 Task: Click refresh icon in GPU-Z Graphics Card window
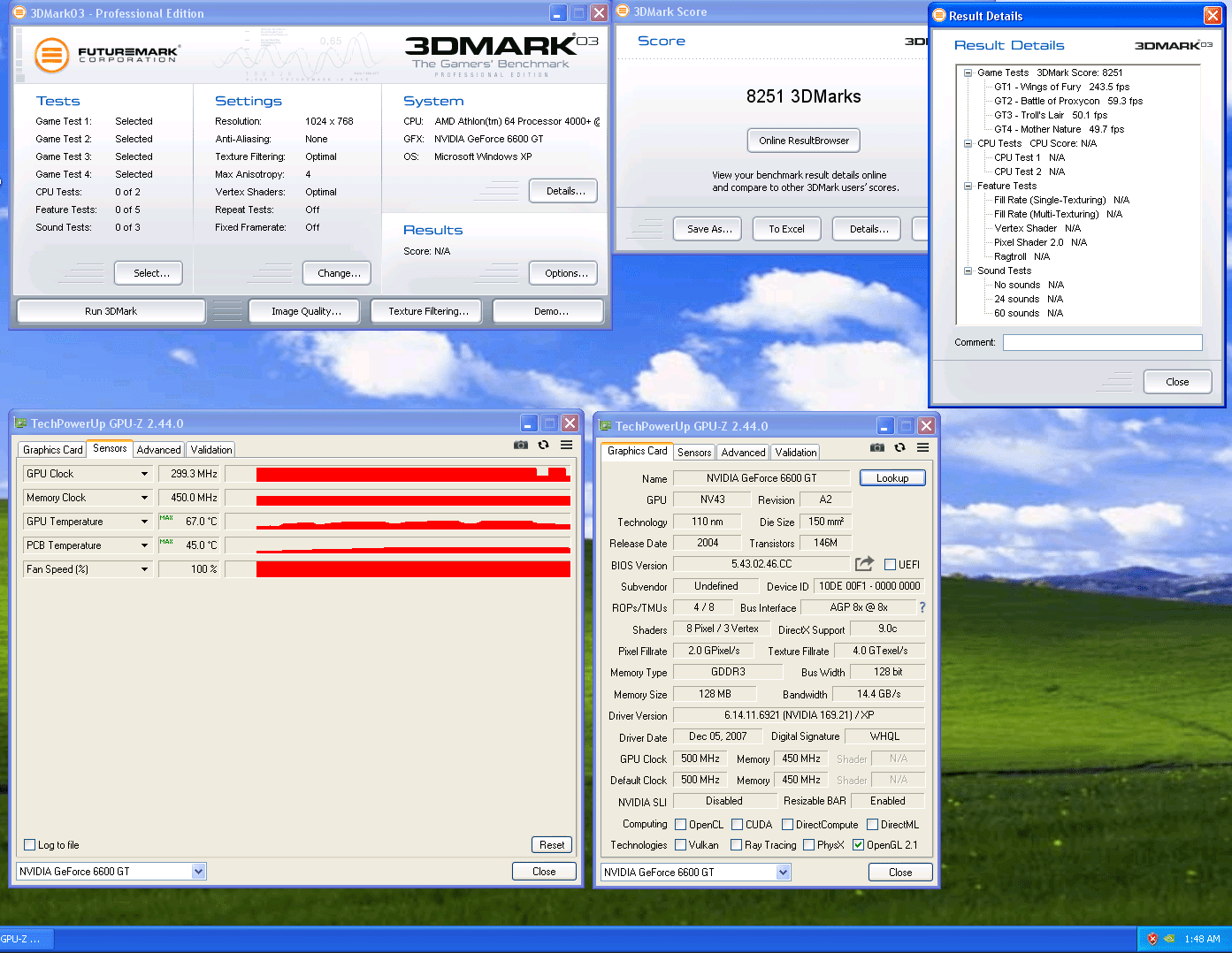point(900,447)
